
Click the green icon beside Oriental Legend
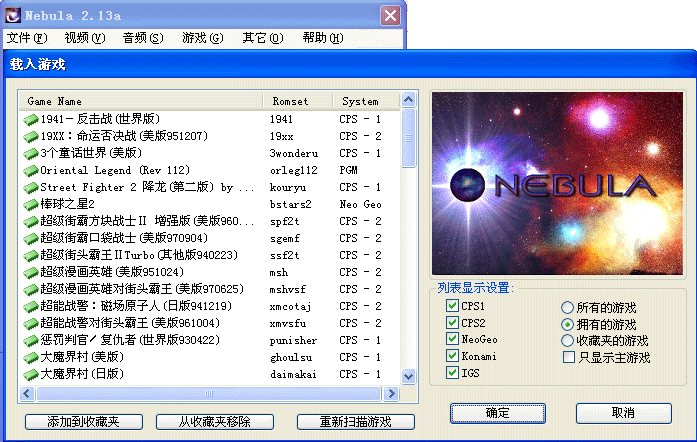[31, 170]
